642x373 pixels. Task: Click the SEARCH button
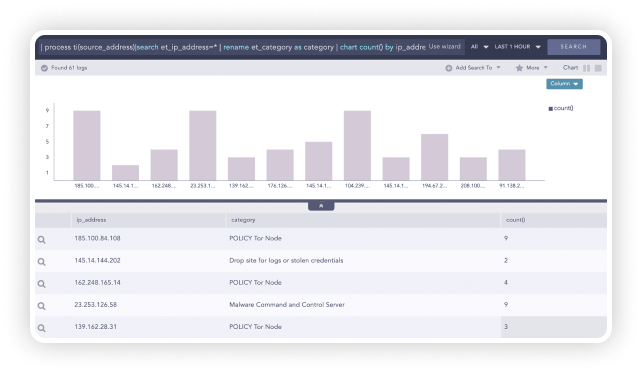click(x=573, y=47)
